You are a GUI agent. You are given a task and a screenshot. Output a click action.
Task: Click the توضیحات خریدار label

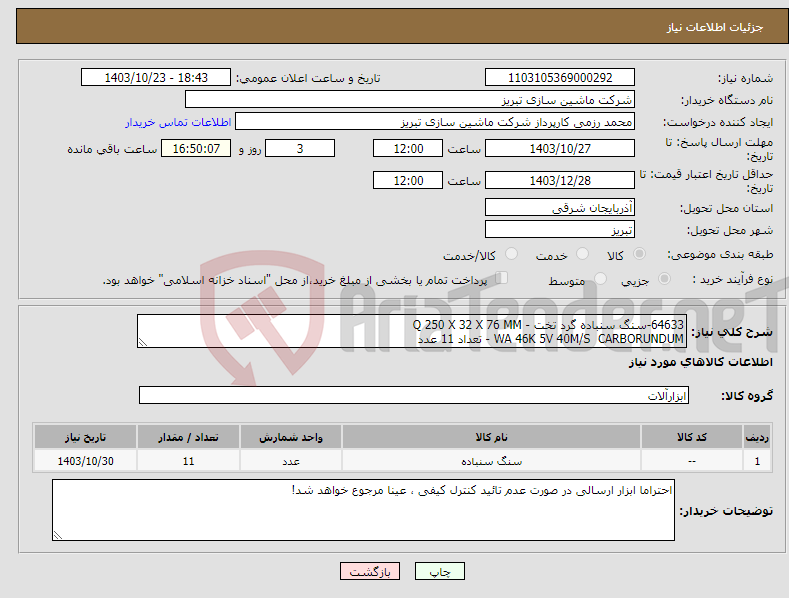pos(726,511)
